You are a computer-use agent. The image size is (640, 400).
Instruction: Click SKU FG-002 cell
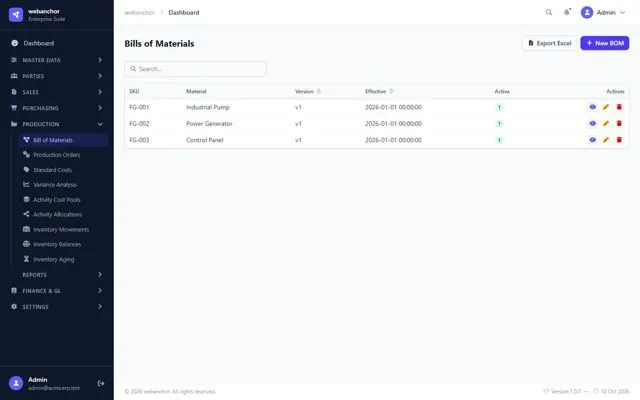pos(139,124)
